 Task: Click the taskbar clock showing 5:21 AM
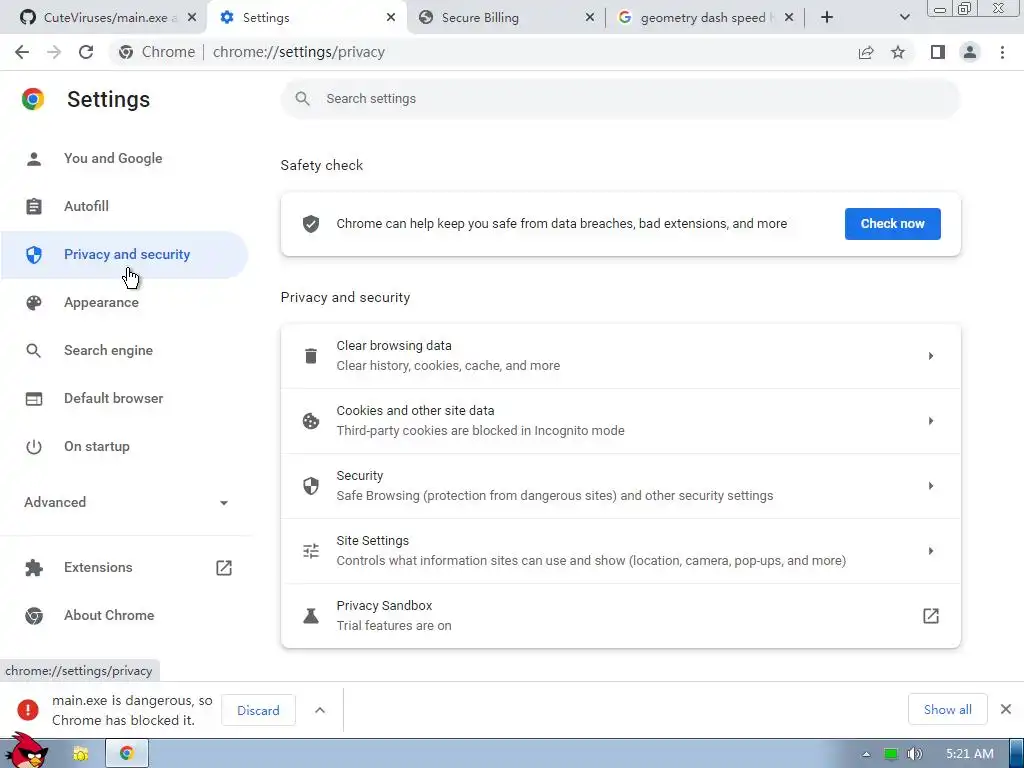970,754
